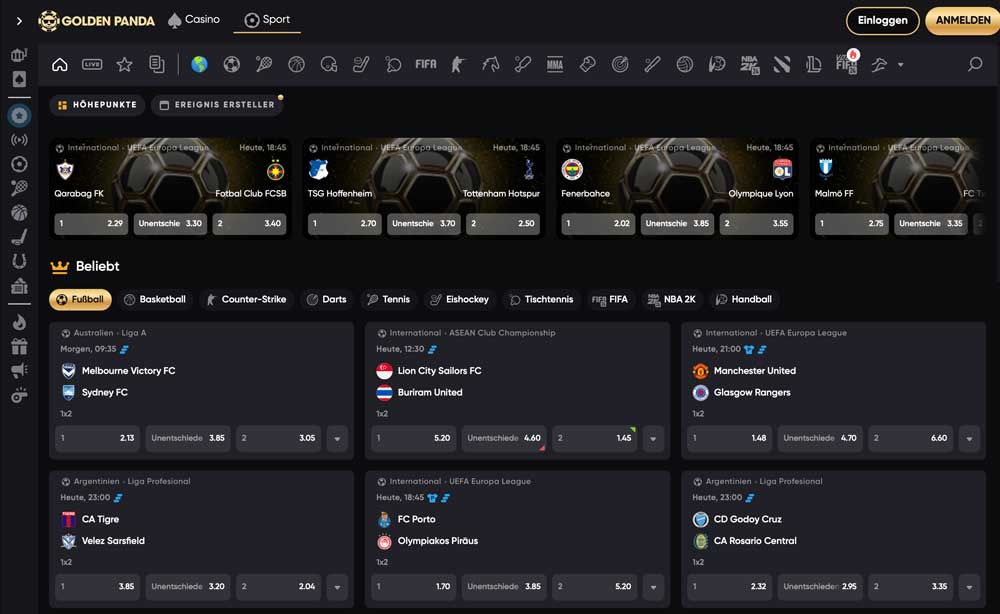The width and height of the screenshot is (1000, 614).
Task: Expand more markets for FC Porto match
Action: coord(653,587)
